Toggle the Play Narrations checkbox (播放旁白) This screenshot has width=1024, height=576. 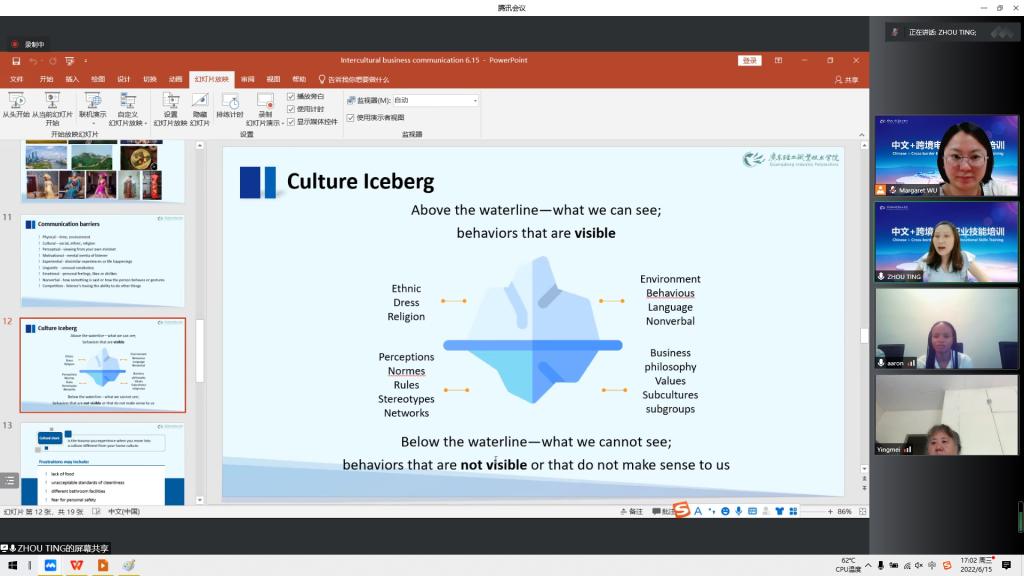291,97
